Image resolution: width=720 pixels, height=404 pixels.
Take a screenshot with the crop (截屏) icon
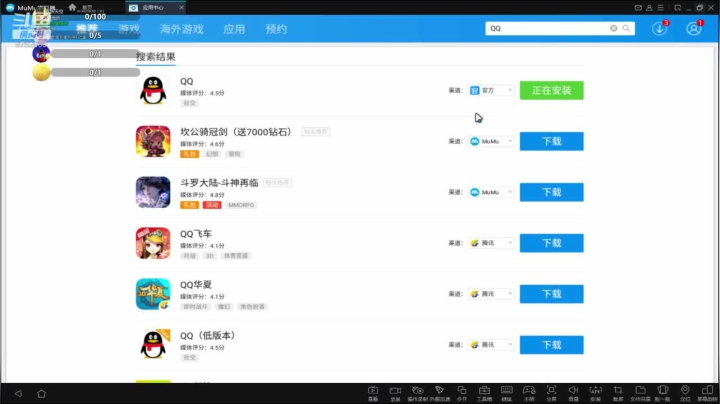click(x=618, y=393)
